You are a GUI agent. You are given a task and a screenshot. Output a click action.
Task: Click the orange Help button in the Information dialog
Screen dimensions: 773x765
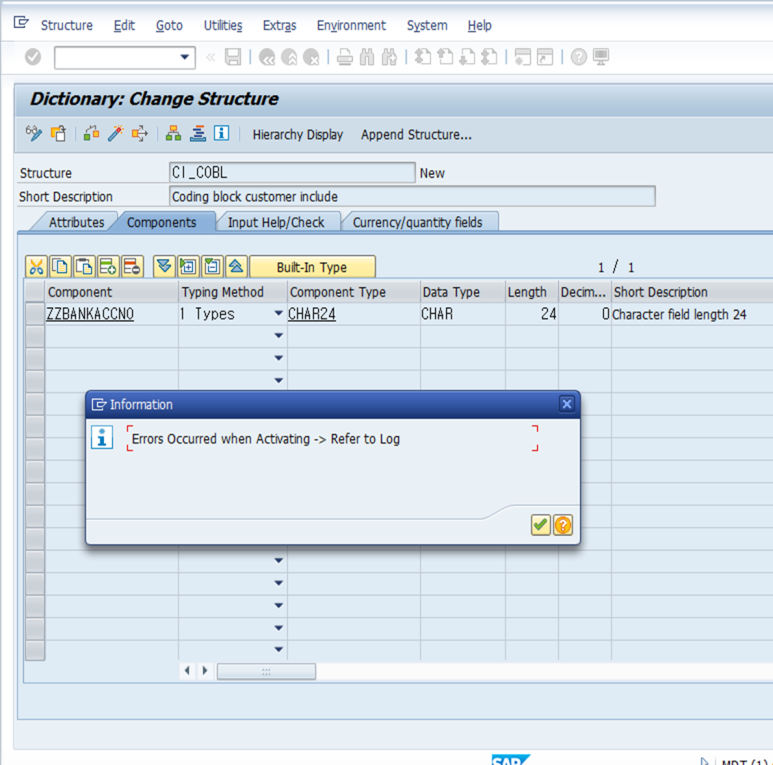(x=562, y=524)
